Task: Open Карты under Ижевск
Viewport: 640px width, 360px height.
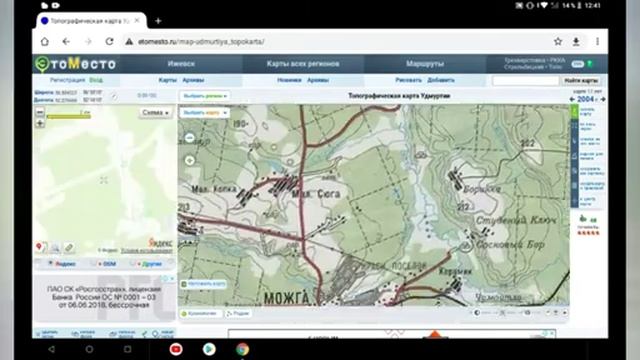Action: [x=167, y=80]
